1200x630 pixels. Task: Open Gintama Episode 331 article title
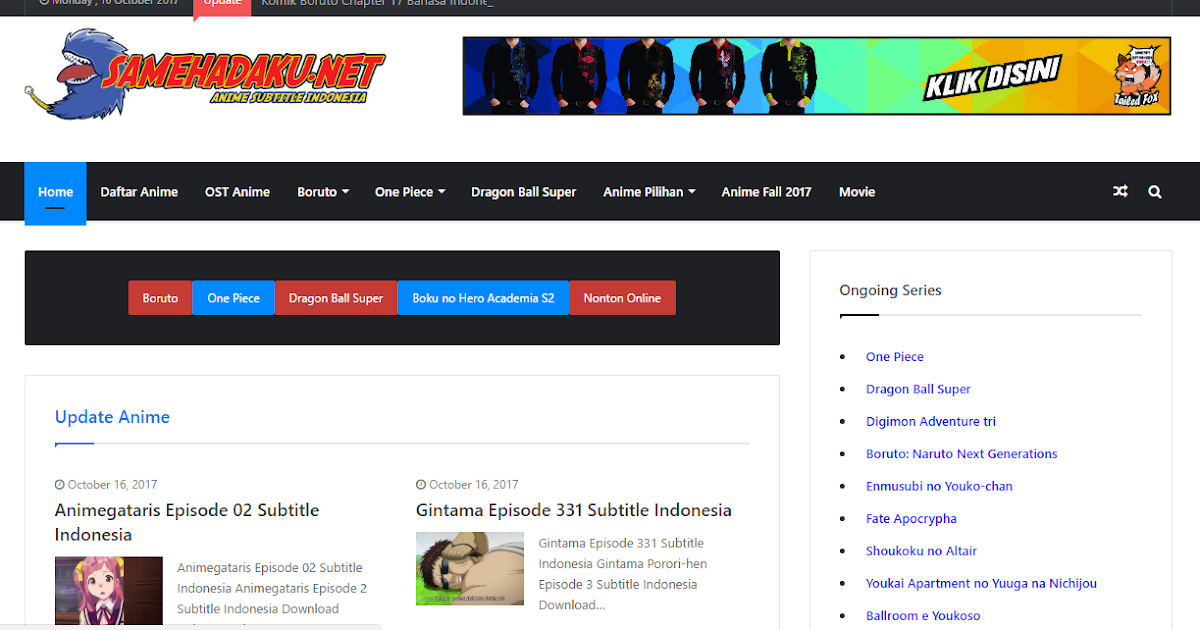pos(574,510)
